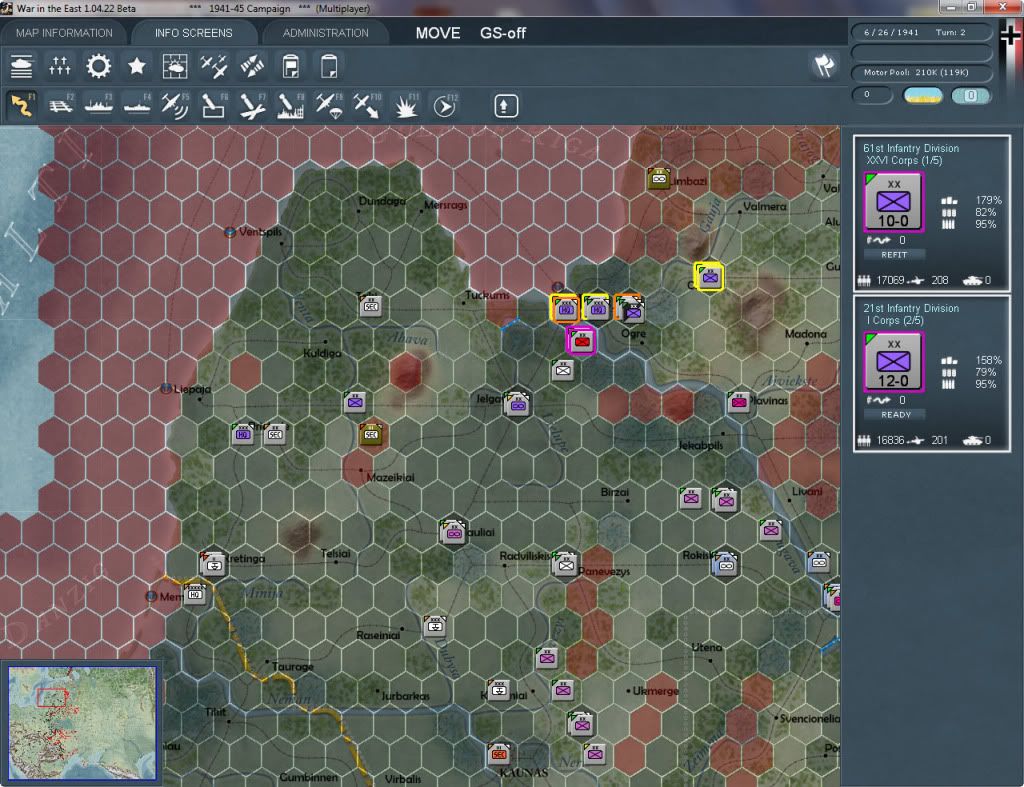Click the F11 explosion battle icon
Image resolution: width=1024 pixels, height=787 pixels.
coord(406,106)
